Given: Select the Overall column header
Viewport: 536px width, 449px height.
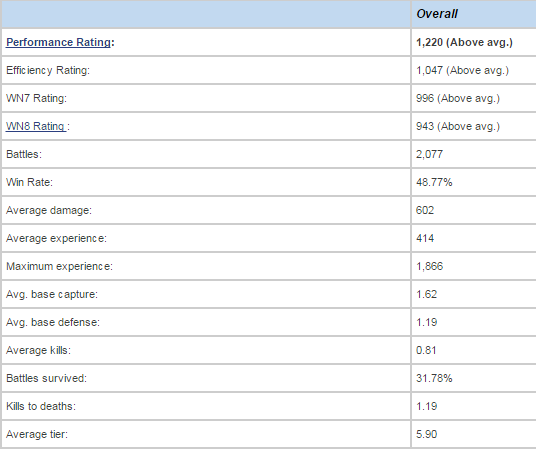Looking at the screenshot, I should (x=437, y=14).
